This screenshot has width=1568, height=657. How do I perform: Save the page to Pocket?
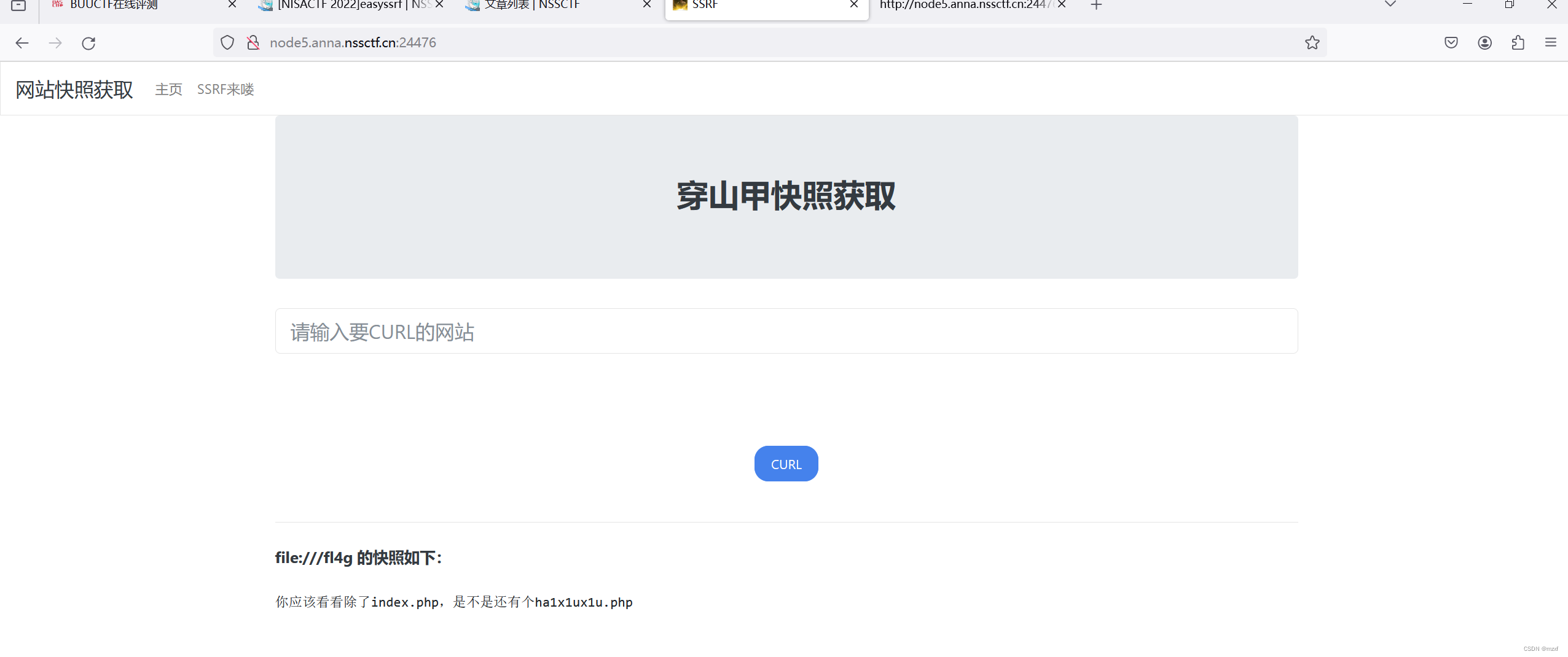tap(1451, 42)
